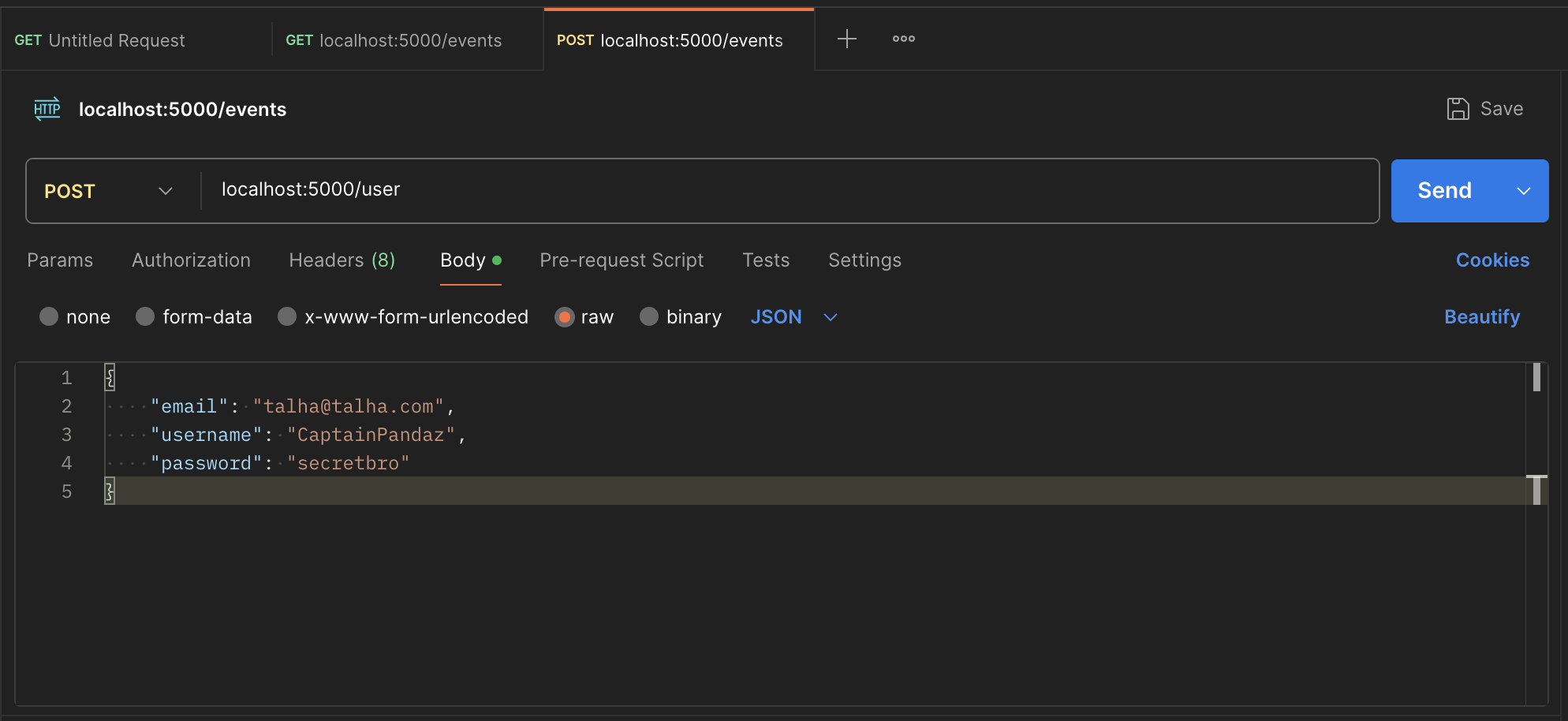Pick the binary body radio option
The height and width of the screenshot is (721, 1568).
click(649, 316)
